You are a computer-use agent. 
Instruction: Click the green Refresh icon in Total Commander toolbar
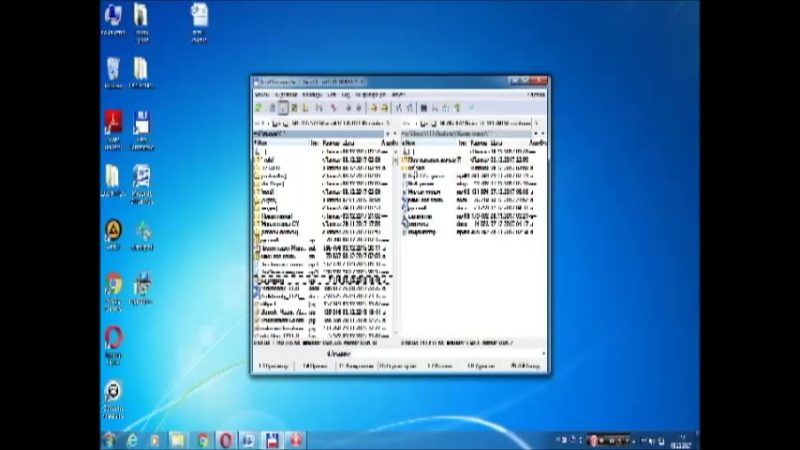coord(259,108)
